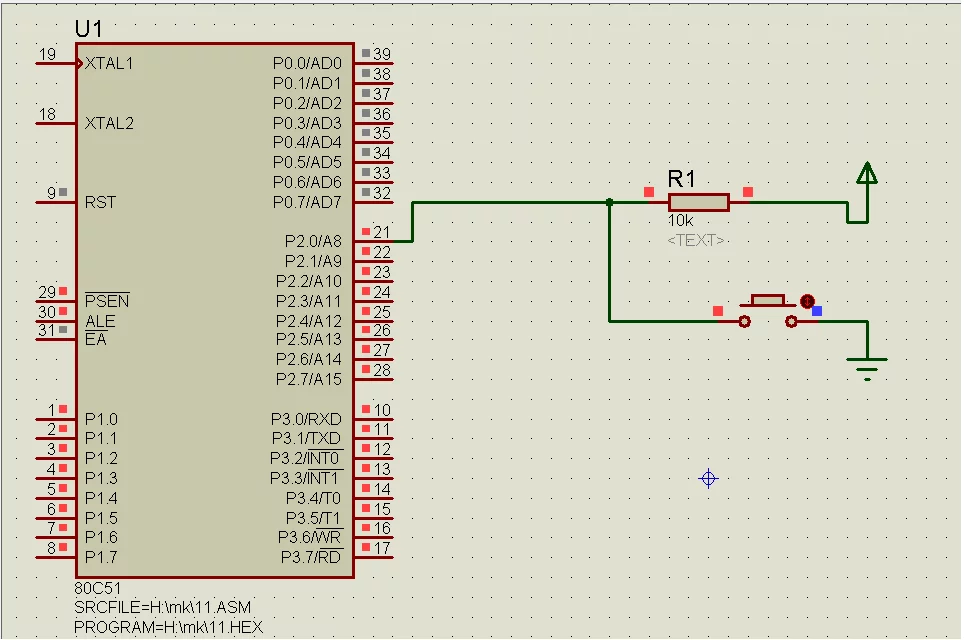964x640 pixels.
Task: Click the P0.3/AD3 pin label
Action: [307, 123]
